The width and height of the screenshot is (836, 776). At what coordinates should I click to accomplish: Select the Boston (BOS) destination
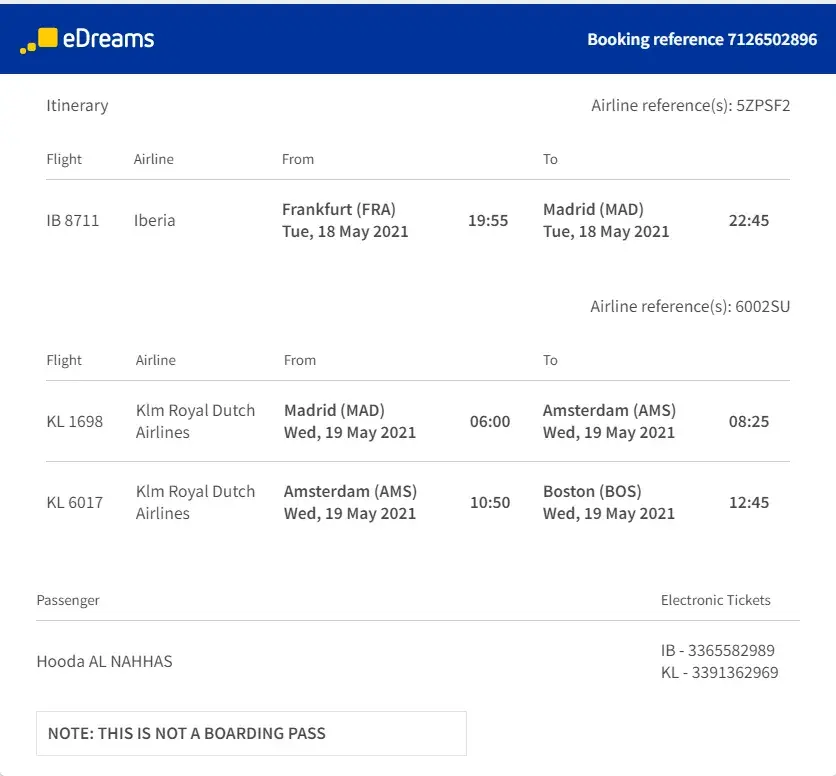(592, 491)
